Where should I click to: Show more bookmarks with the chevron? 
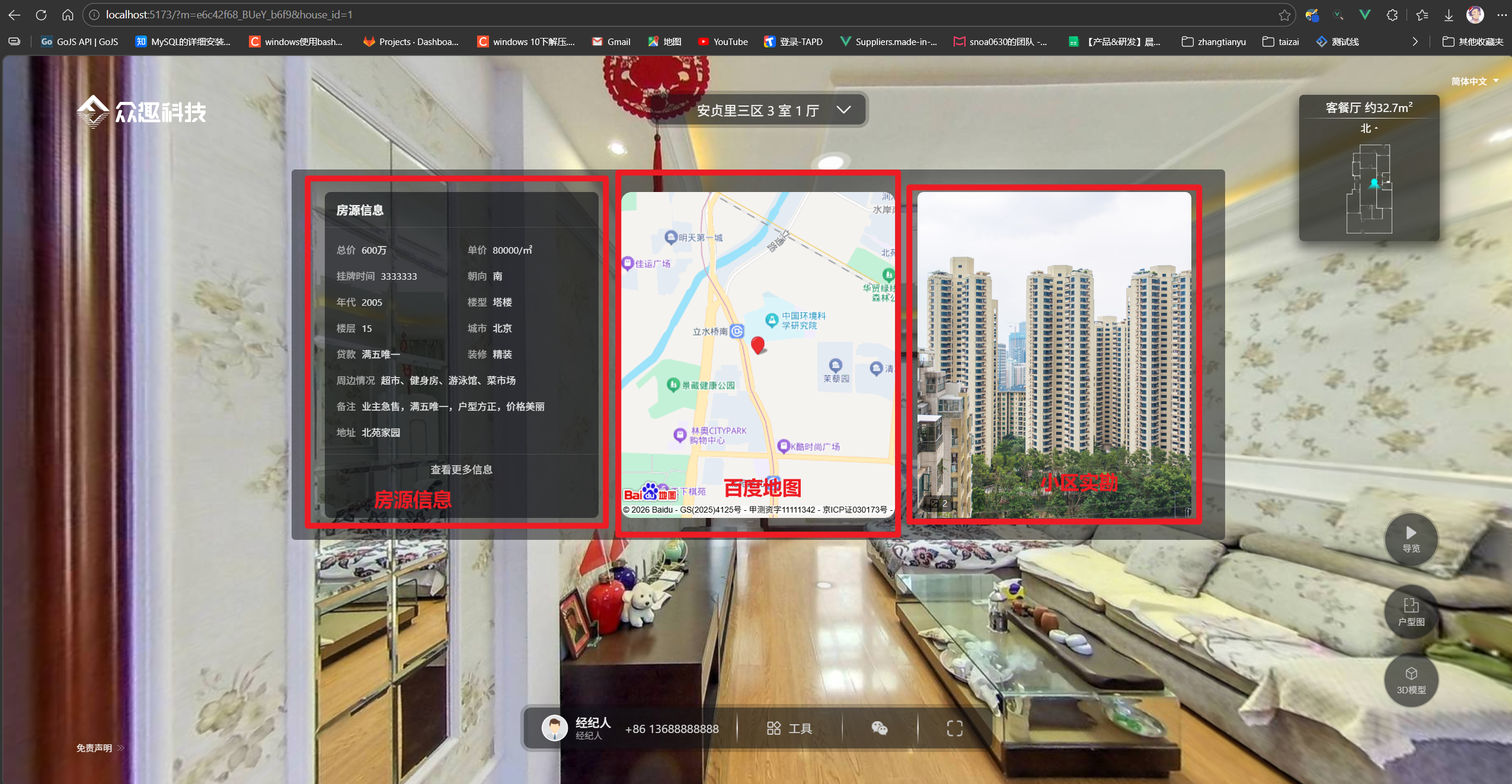1415,41
